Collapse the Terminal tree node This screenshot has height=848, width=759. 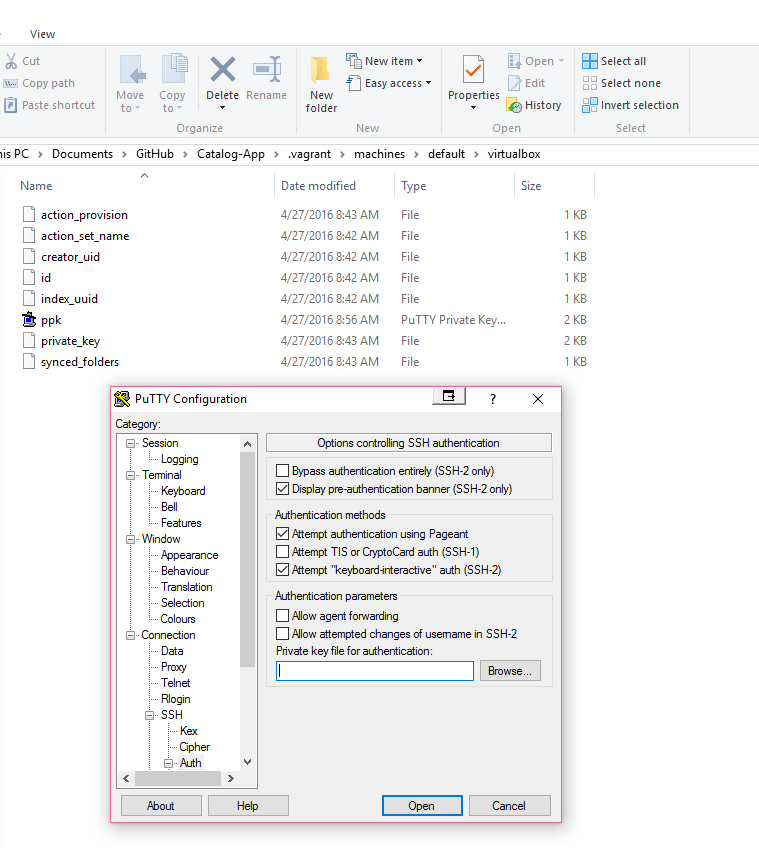[x=130, y=475]
